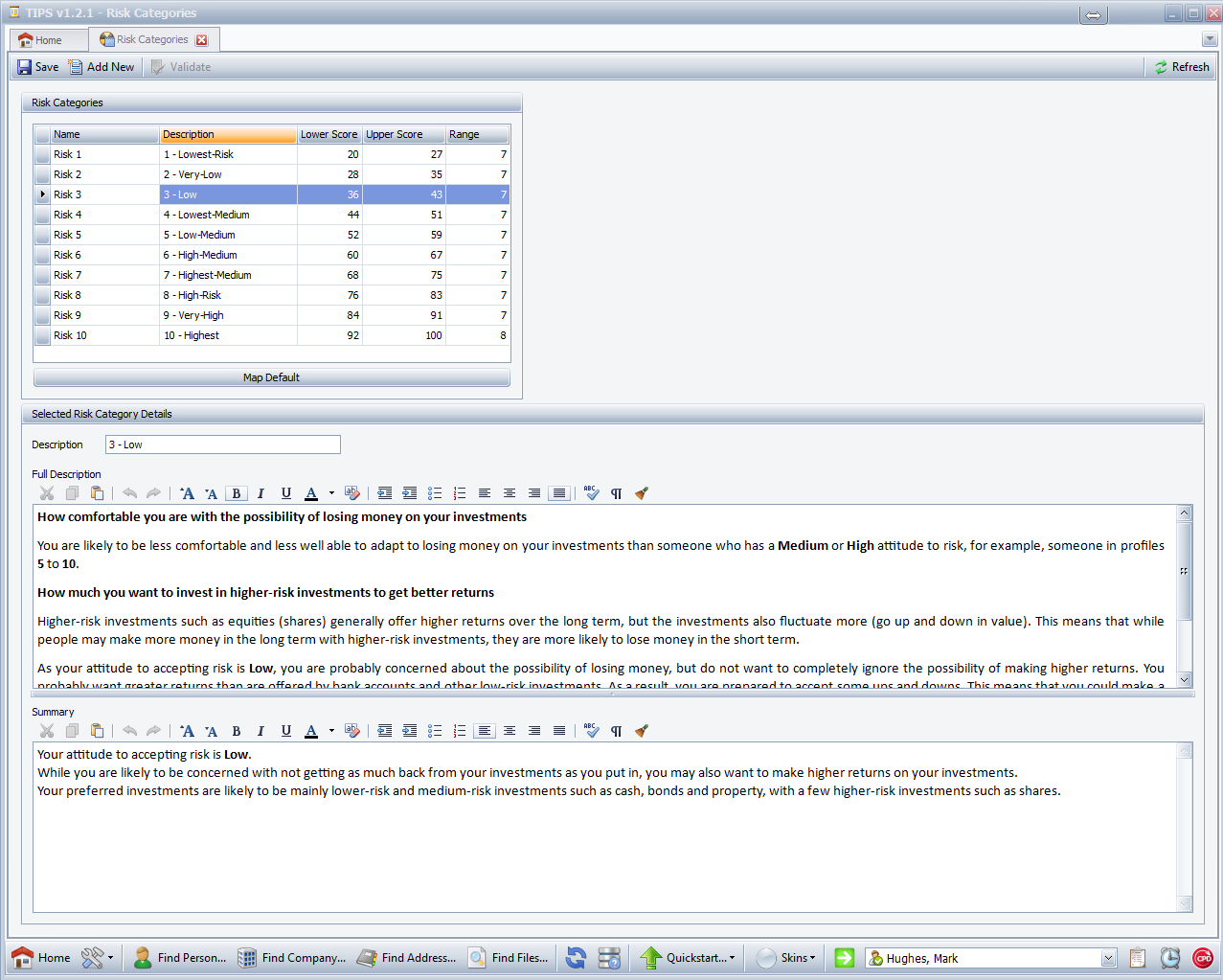Click the Map Default button
This screenshot has height=980, width=1223.
tap(271, 377)
